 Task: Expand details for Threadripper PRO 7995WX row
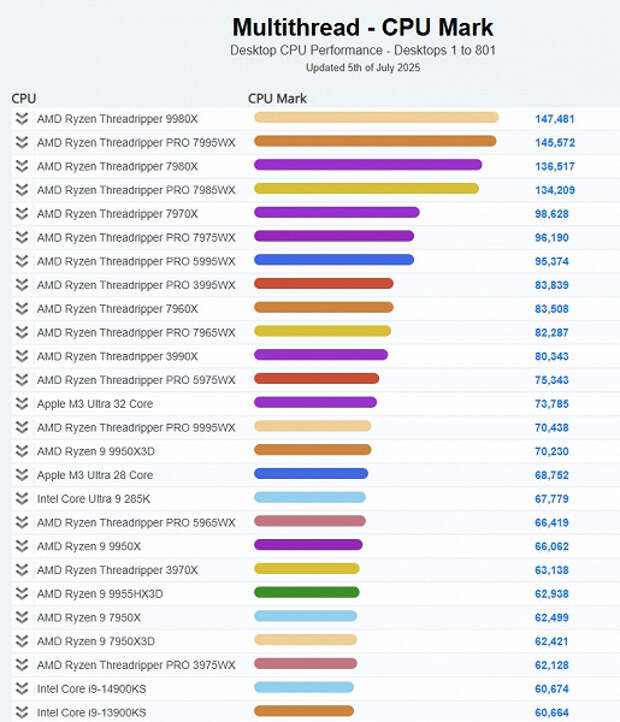tap(22, 142)
